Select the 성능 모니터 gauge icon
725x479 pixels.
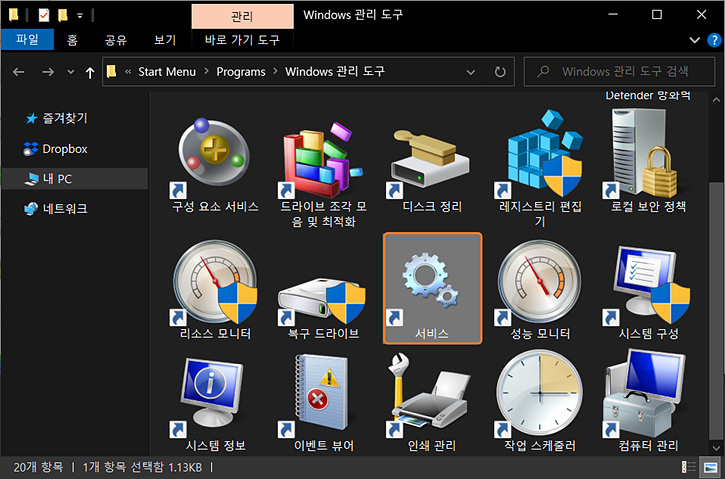[540, 282]
